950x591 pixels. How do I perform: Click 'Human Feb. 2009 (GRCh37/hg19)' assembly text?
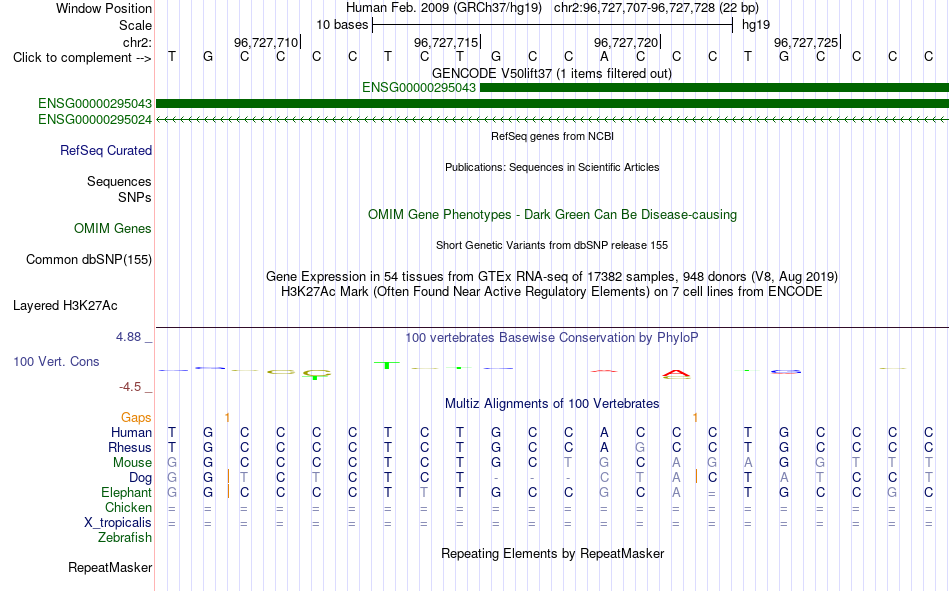tap(446, 8)
